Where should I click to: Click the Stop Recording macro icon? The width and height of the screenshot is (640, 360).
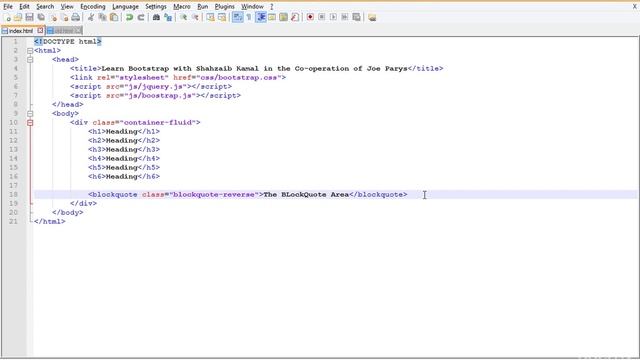(x=322, y=17)
